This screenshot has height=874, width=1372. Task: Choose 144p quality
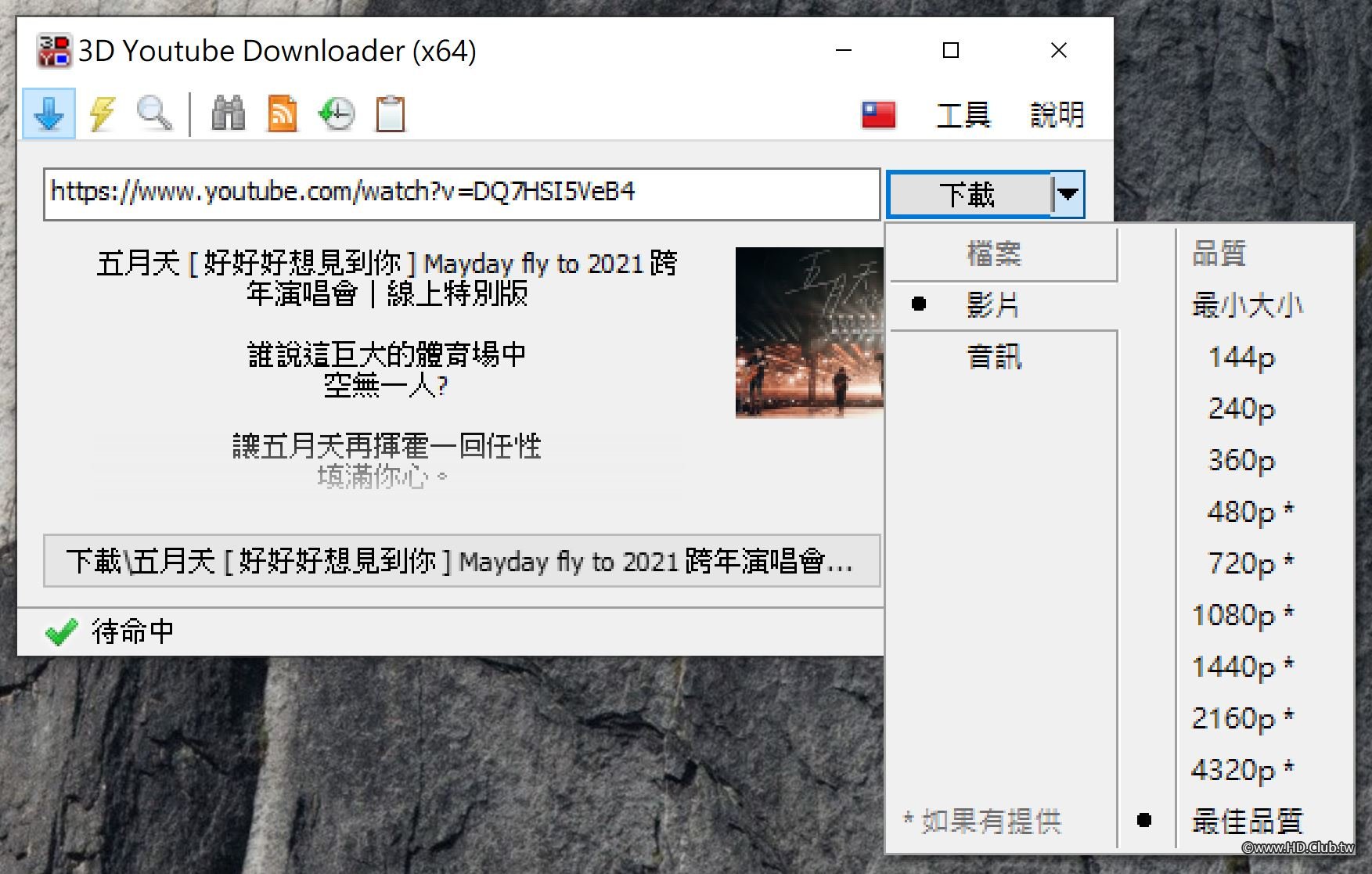coord(1242,358)
